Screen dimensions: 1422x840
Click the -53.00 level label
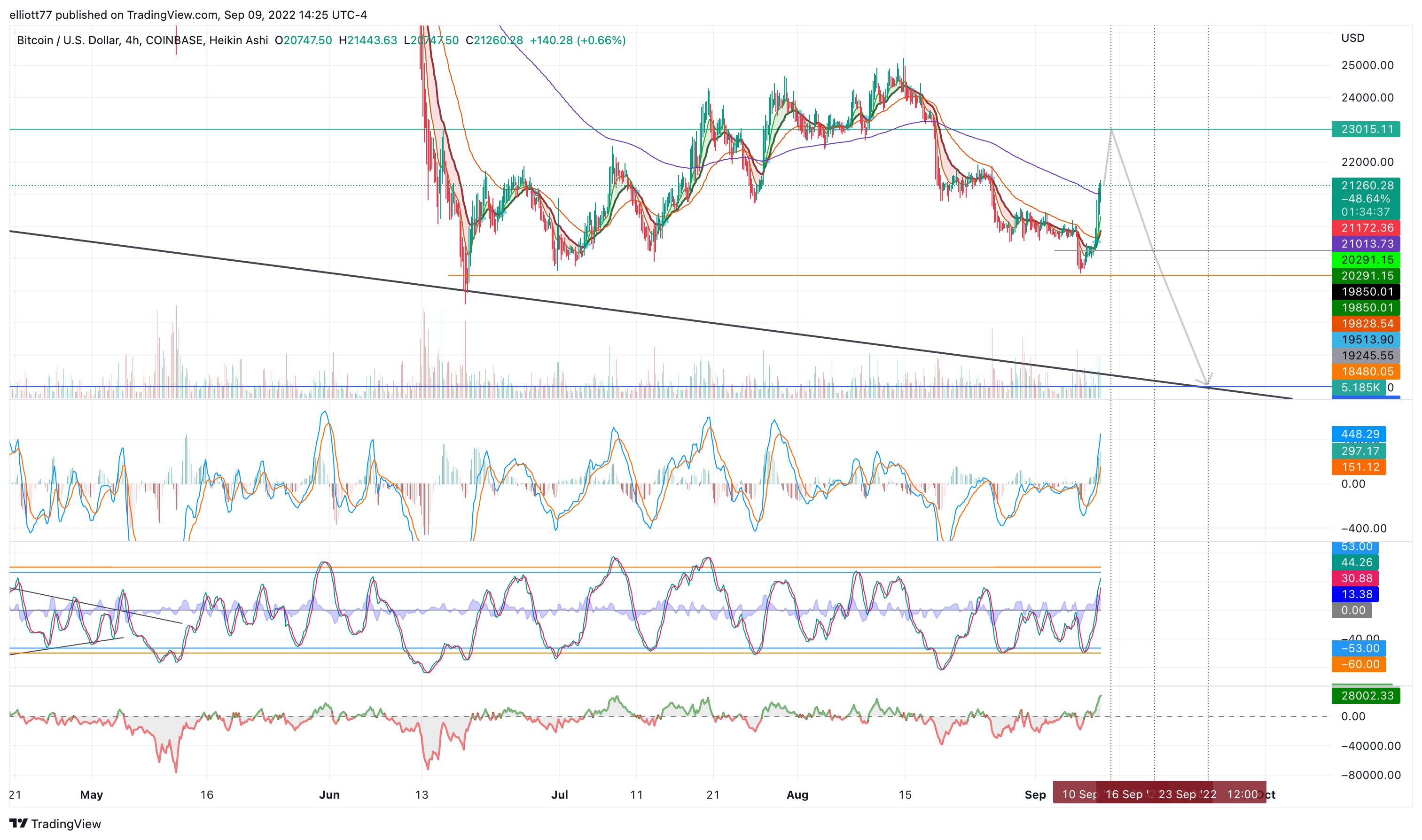pos(1359,648)
